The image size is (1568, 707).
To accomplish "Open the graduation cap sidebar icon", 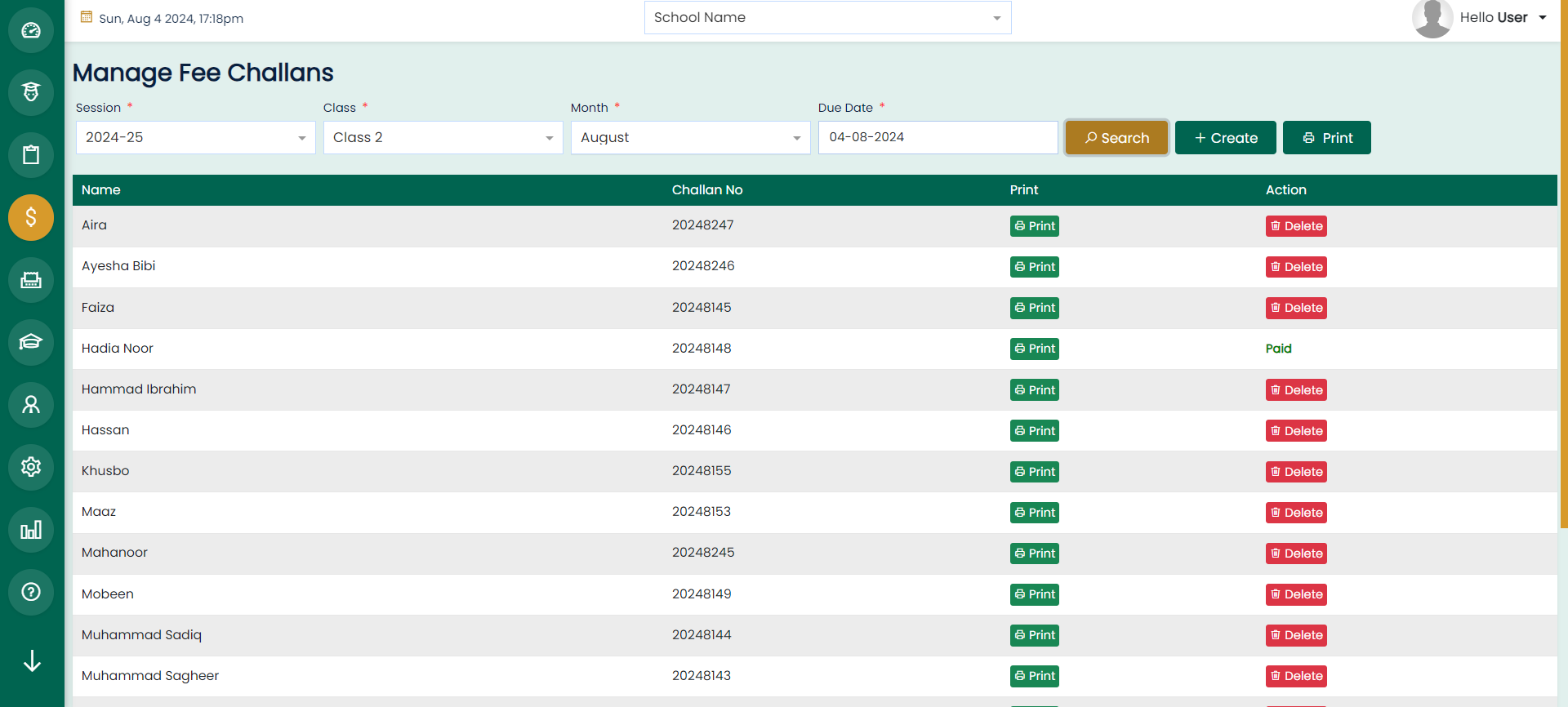I will 31,342.
